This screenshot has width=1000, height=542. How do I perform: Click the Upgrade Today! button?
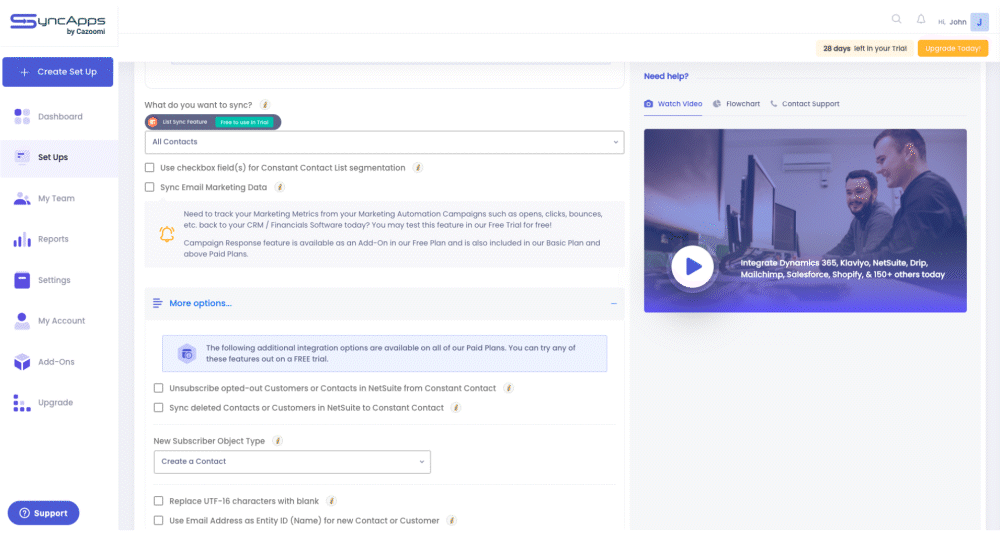[x=953, y=48]
